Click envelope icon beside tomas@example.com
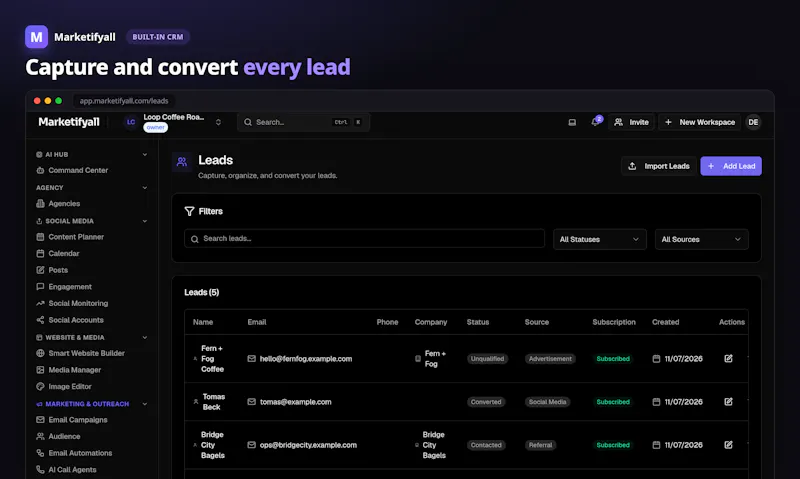Image resolution: width=800 pixels, height=479 pixels. coord(252,401)
